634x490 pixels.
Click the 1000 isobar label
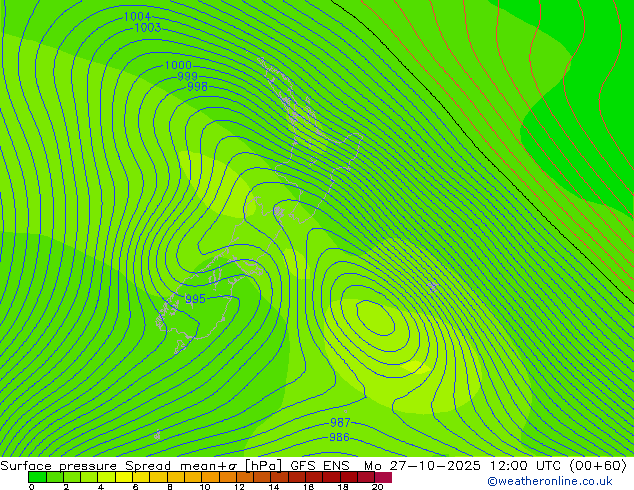tap(178, 65)
